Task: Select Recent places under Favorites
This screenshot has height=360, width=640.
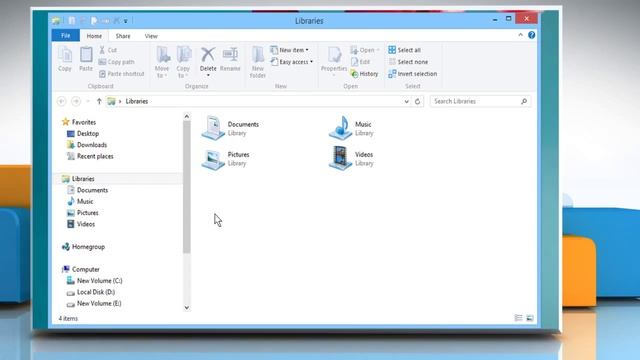Action: pos(90,156)
